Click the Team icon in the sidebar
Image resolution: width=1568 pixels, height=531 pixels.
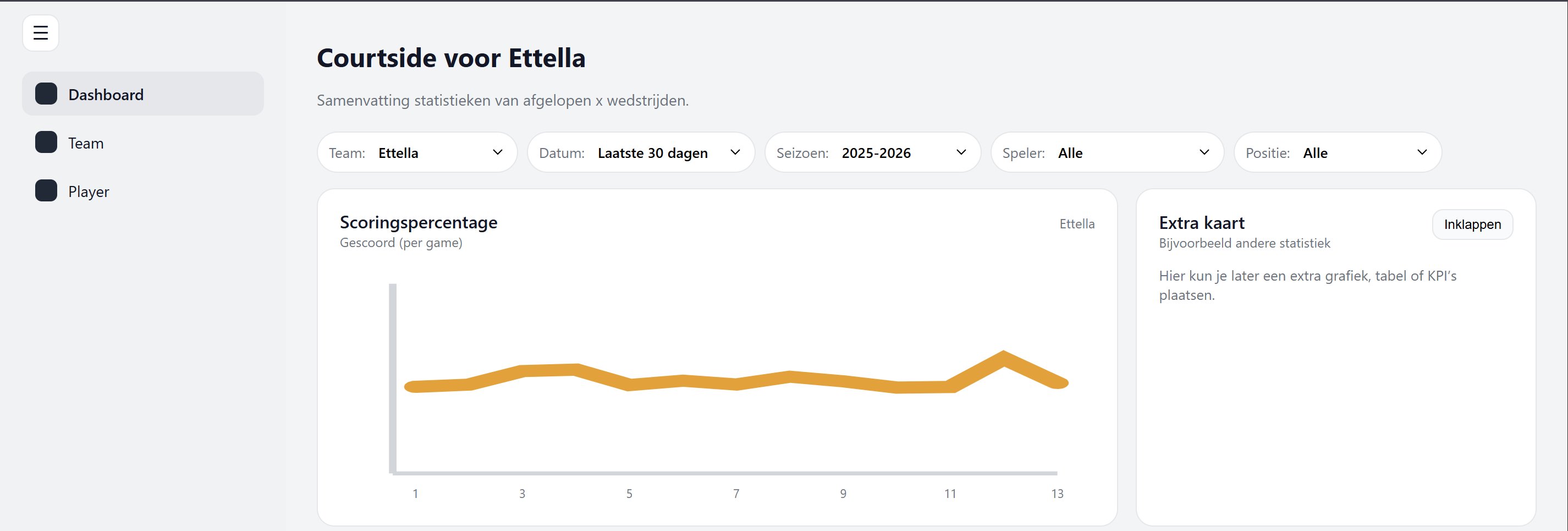[46, 142]
